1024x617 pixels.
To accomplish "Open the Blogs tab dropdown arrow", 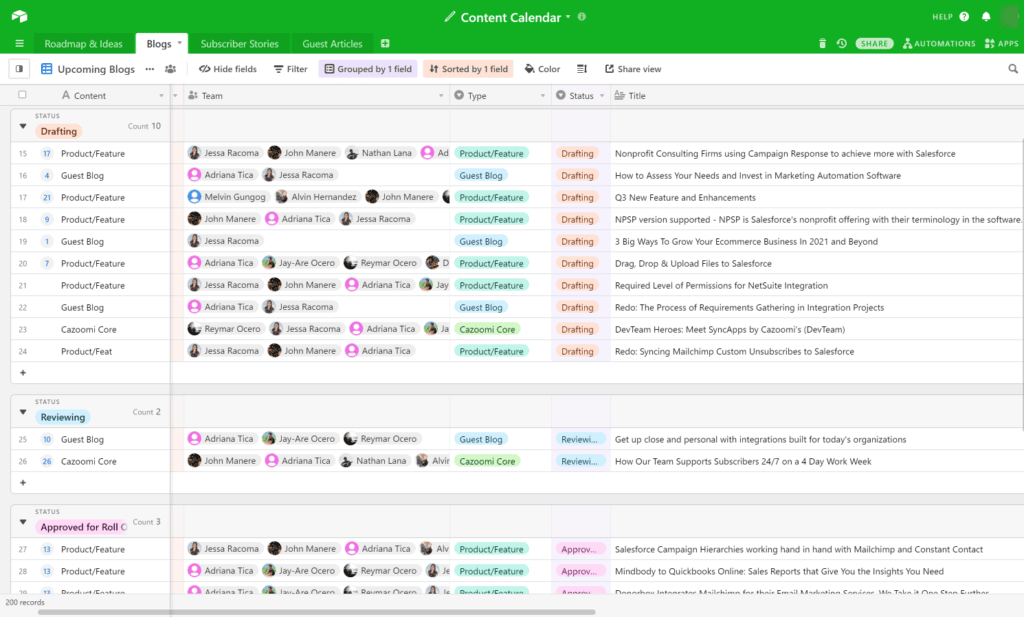I will tap(180, 43).
